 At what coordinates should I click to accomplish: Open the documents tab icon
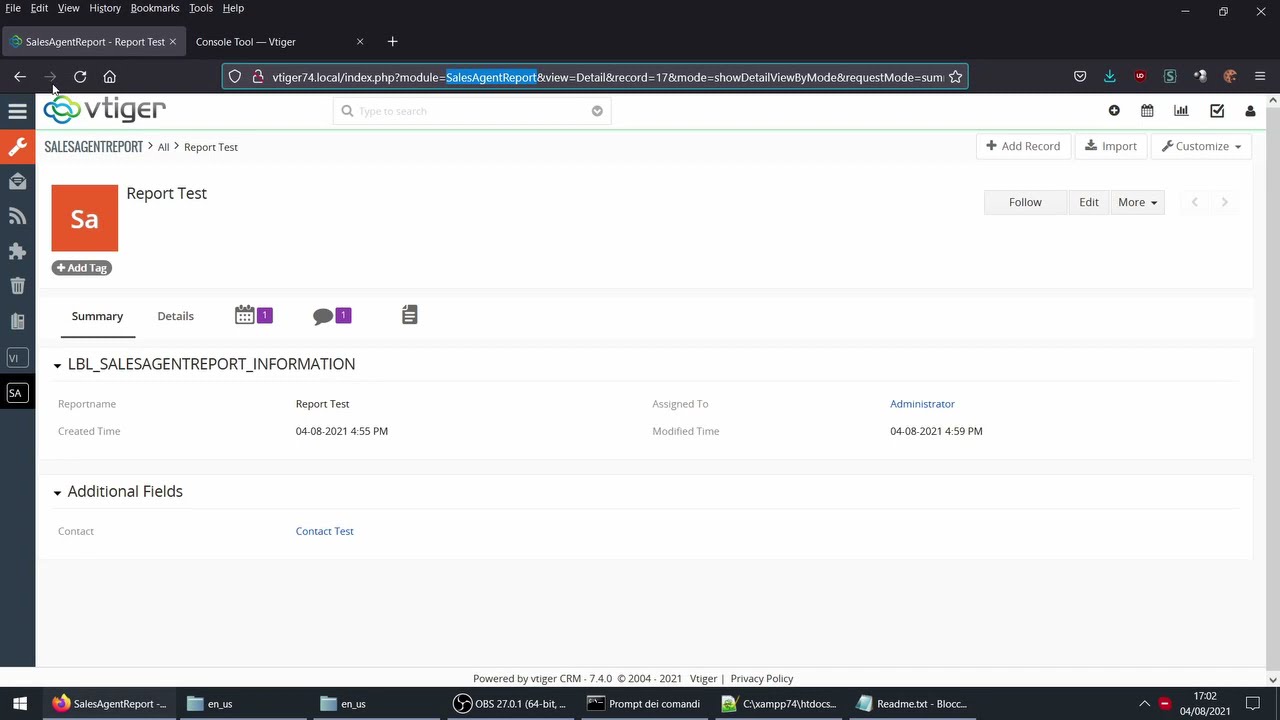(409, 315)
